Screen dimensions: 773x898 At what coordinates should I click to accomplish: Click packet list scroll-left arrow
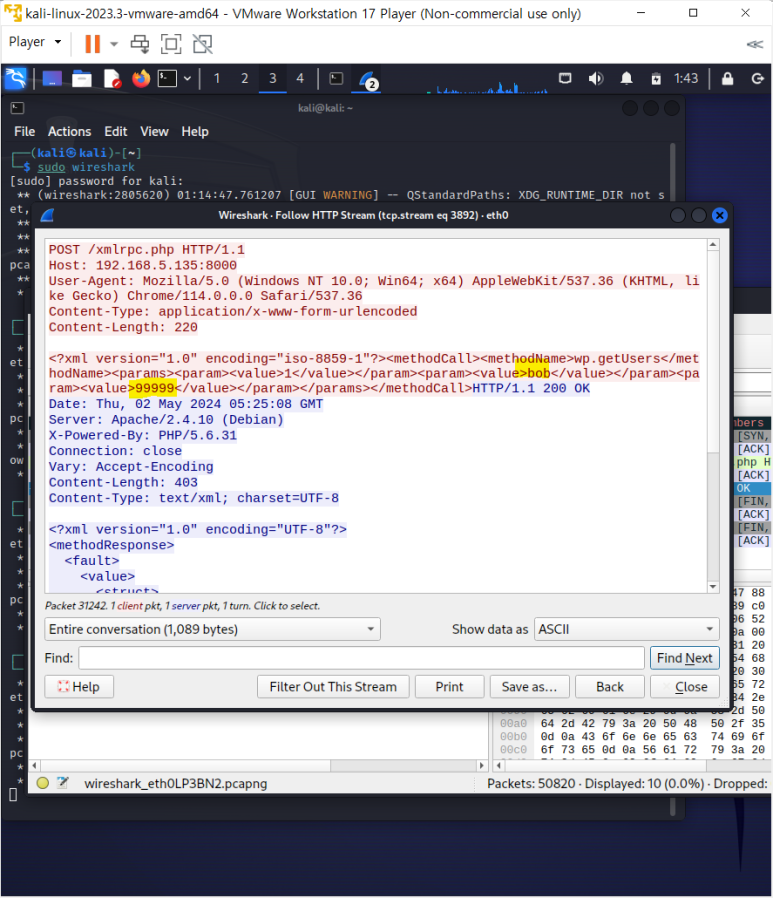pyautogui.click(x=34, y=765)
